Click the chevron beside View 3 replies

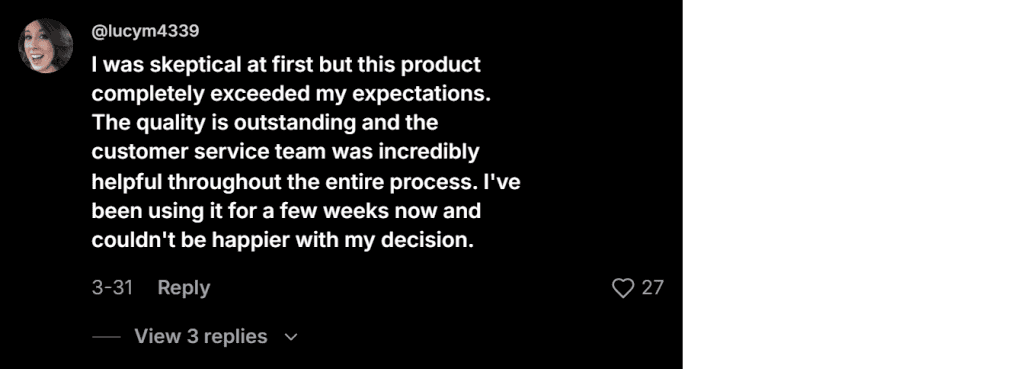(x=291, y=337)
